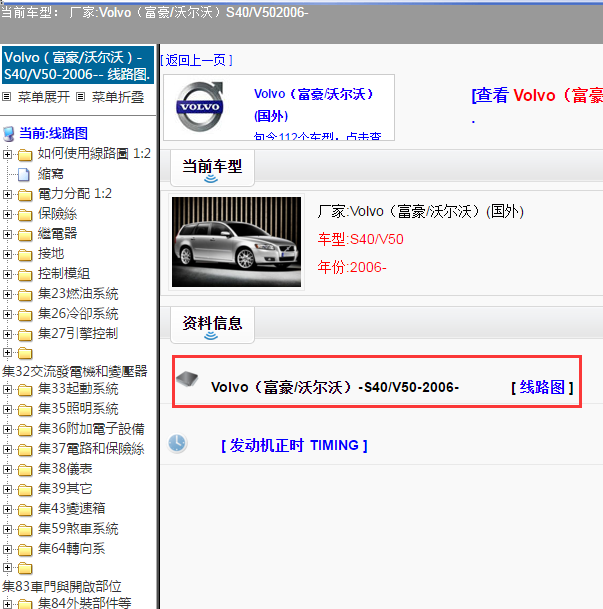Expand the 電力分配 1:2 tree node
Image resolution: width=603 pixels, height=609 pixels.
7,194
